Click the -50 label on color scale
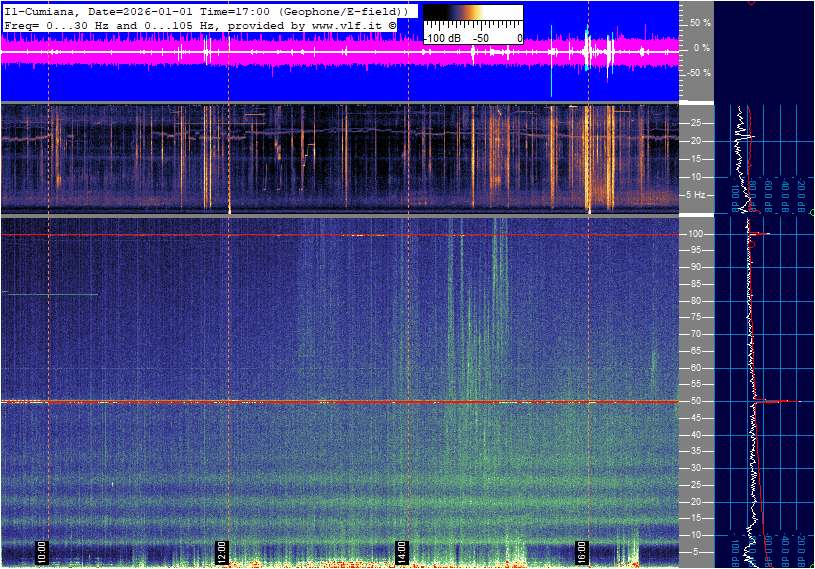Image resolution: width=815 pixels, height=569 pixels. [x=481, y=37]
